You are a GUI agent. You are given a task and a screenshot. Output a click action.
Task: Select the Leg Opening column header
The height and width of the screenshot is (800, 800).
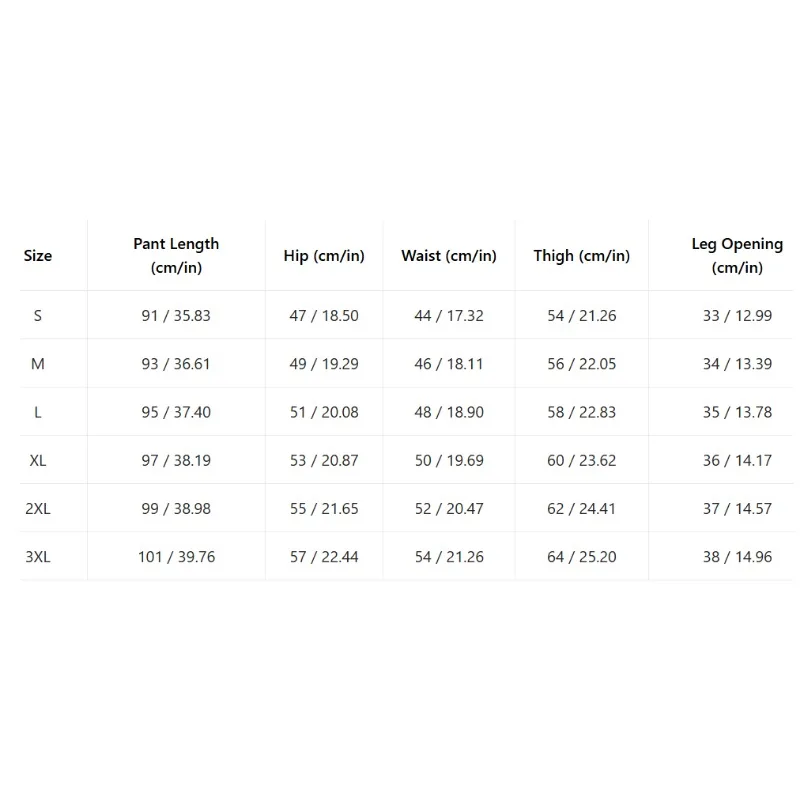coord(737,256)
